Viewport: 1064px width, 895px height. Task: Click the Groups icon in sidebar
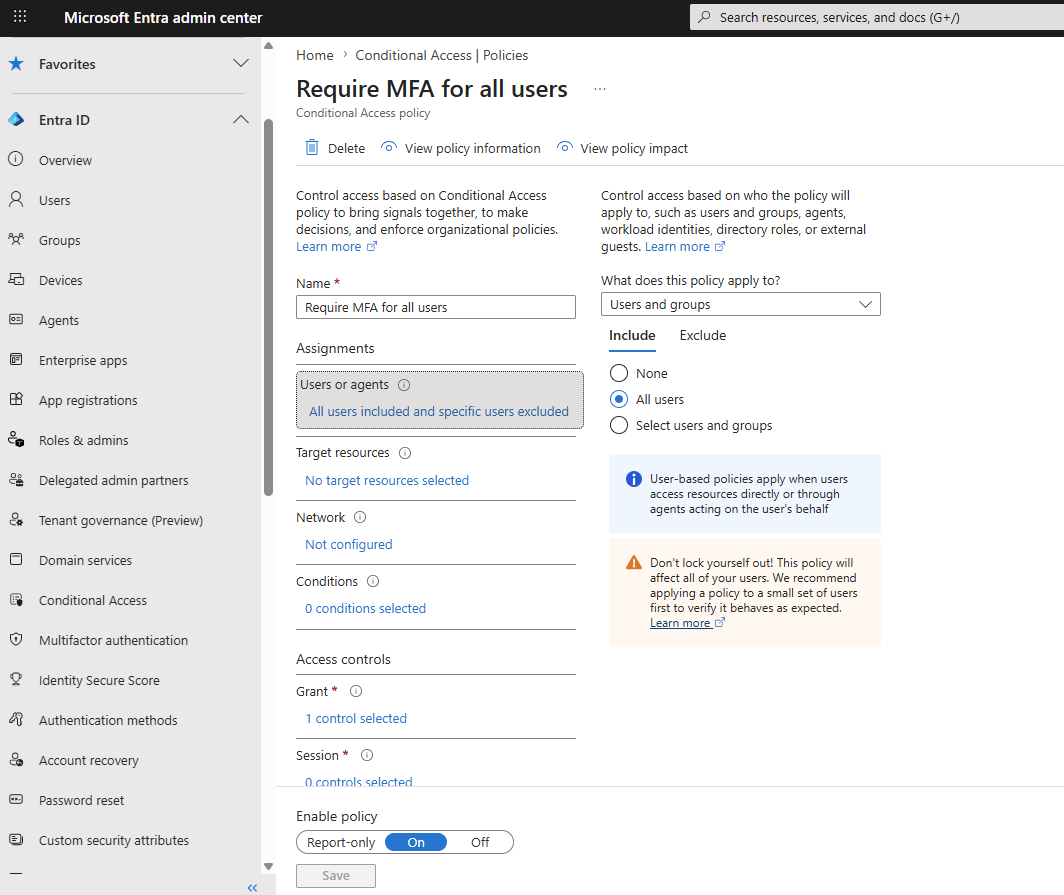pyautogui.click(x=16, y=239)
